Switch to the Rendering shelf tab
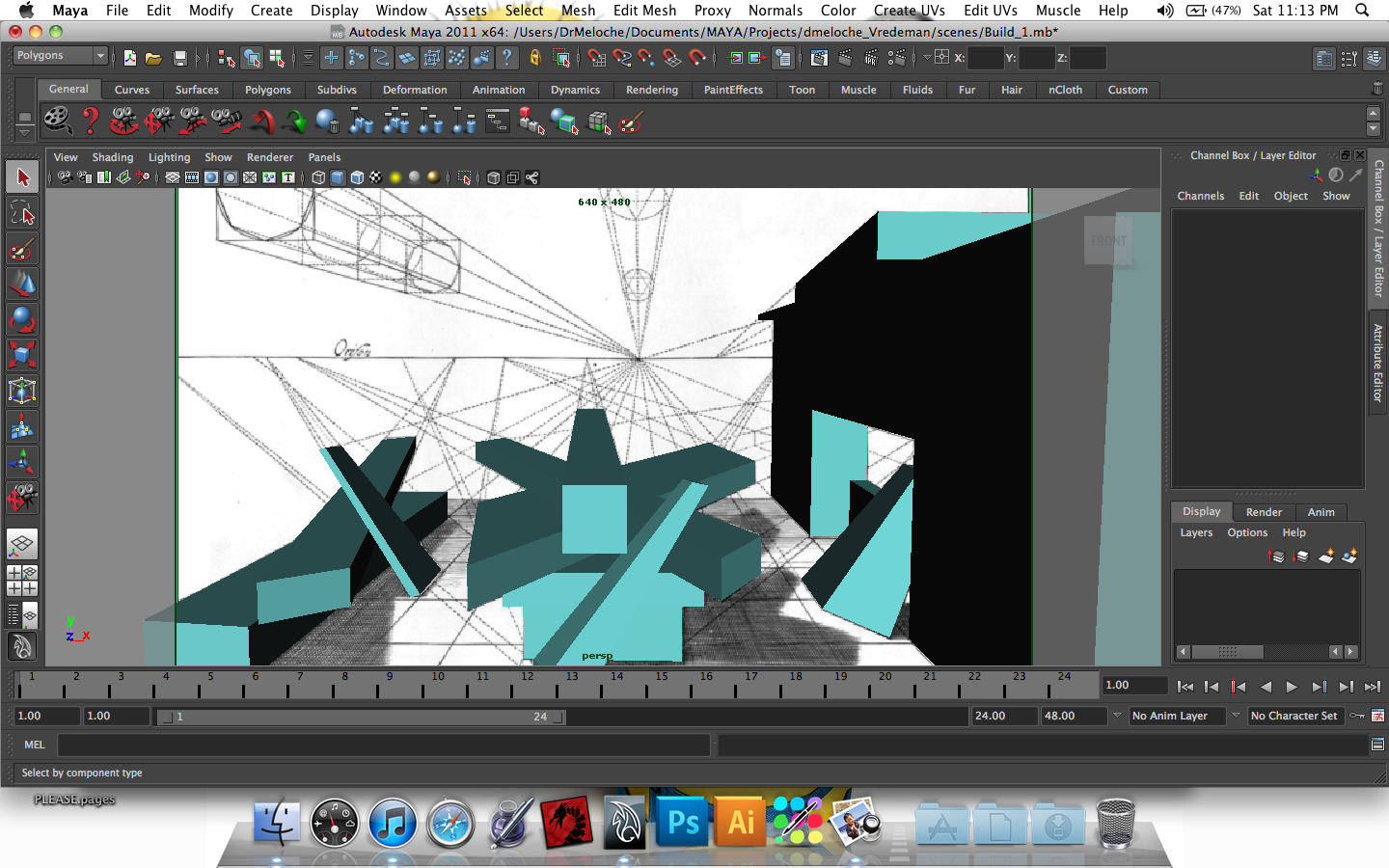 point(651,90)
